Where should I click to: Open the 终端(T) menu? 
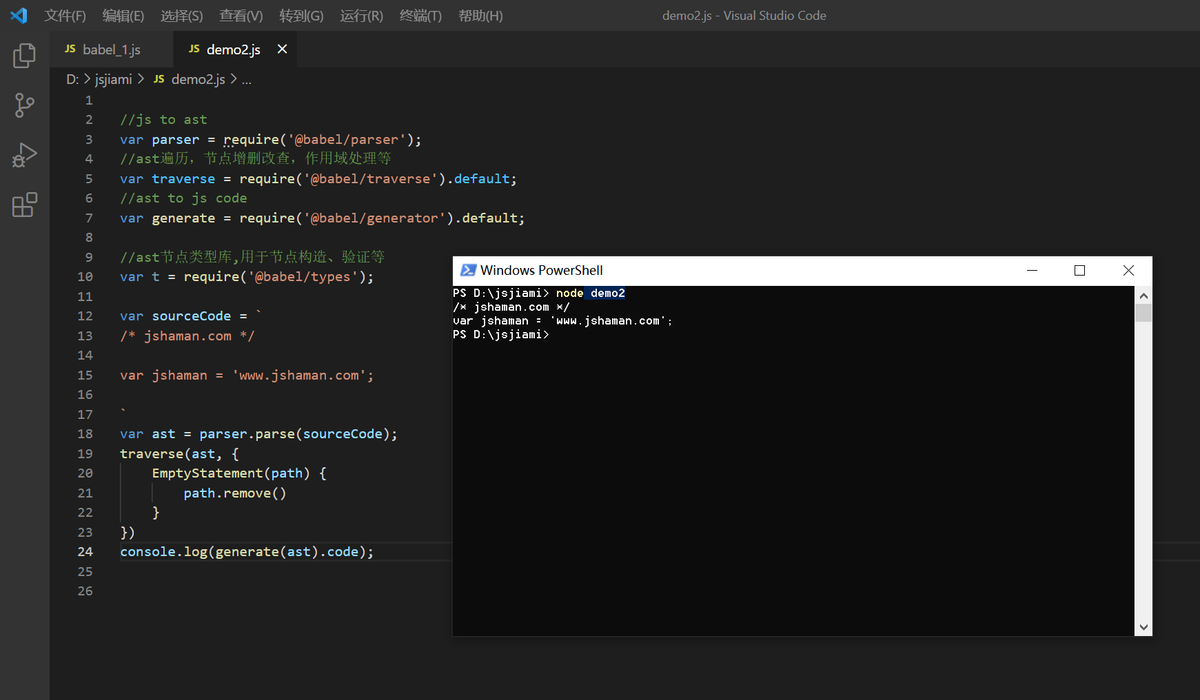pos(420,16)
